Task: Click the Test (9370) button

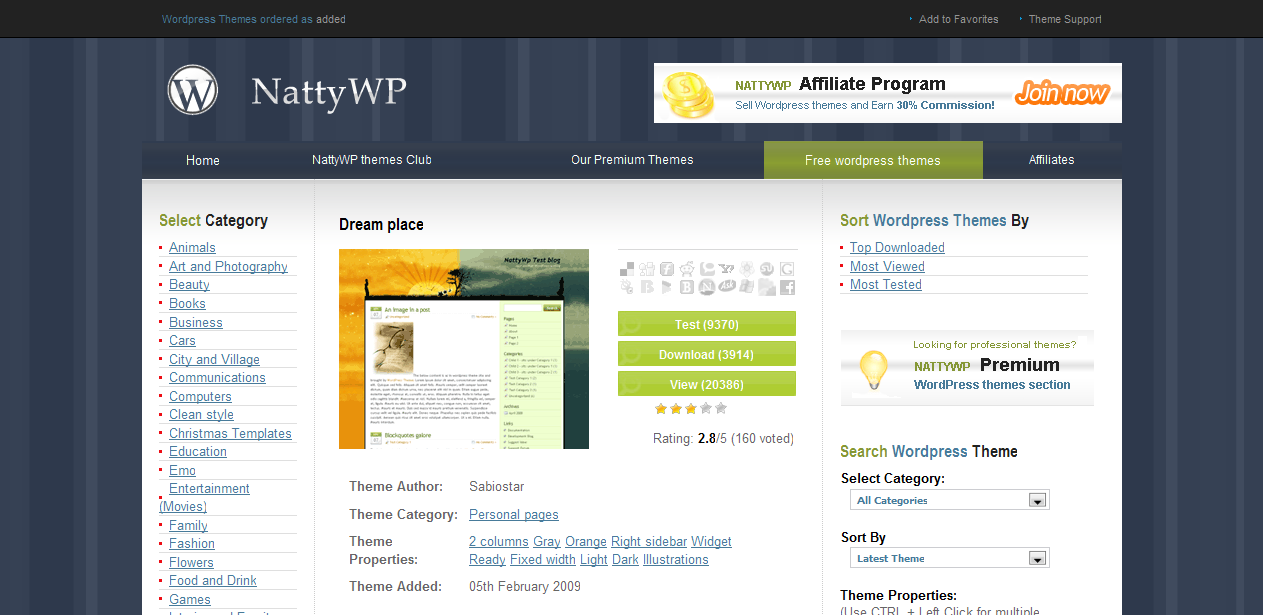Action: coord(707,324)
